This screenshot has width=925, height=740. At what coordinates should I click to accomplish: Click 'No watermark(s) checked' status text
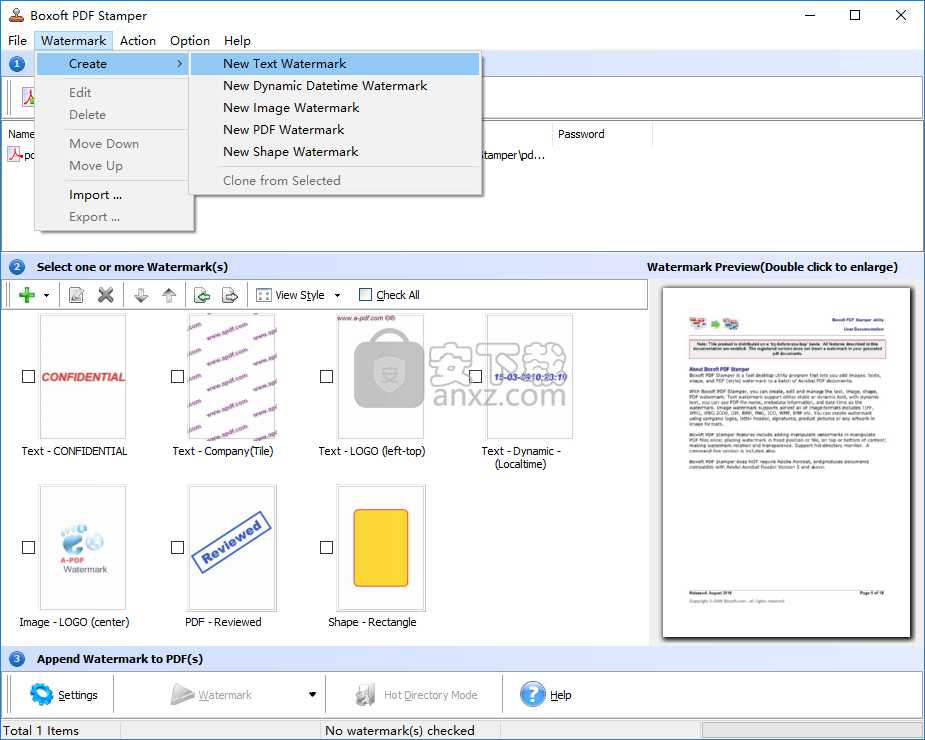pos(399,731)
